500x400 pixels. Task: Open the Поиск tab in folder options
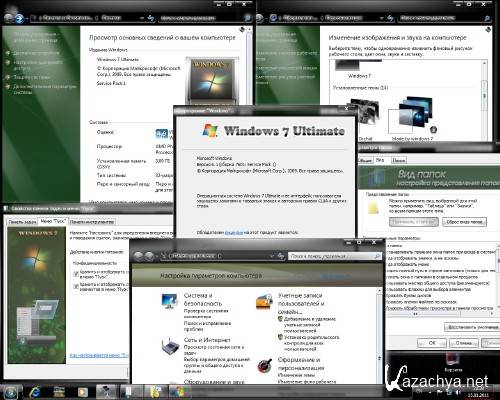[398, 160]
